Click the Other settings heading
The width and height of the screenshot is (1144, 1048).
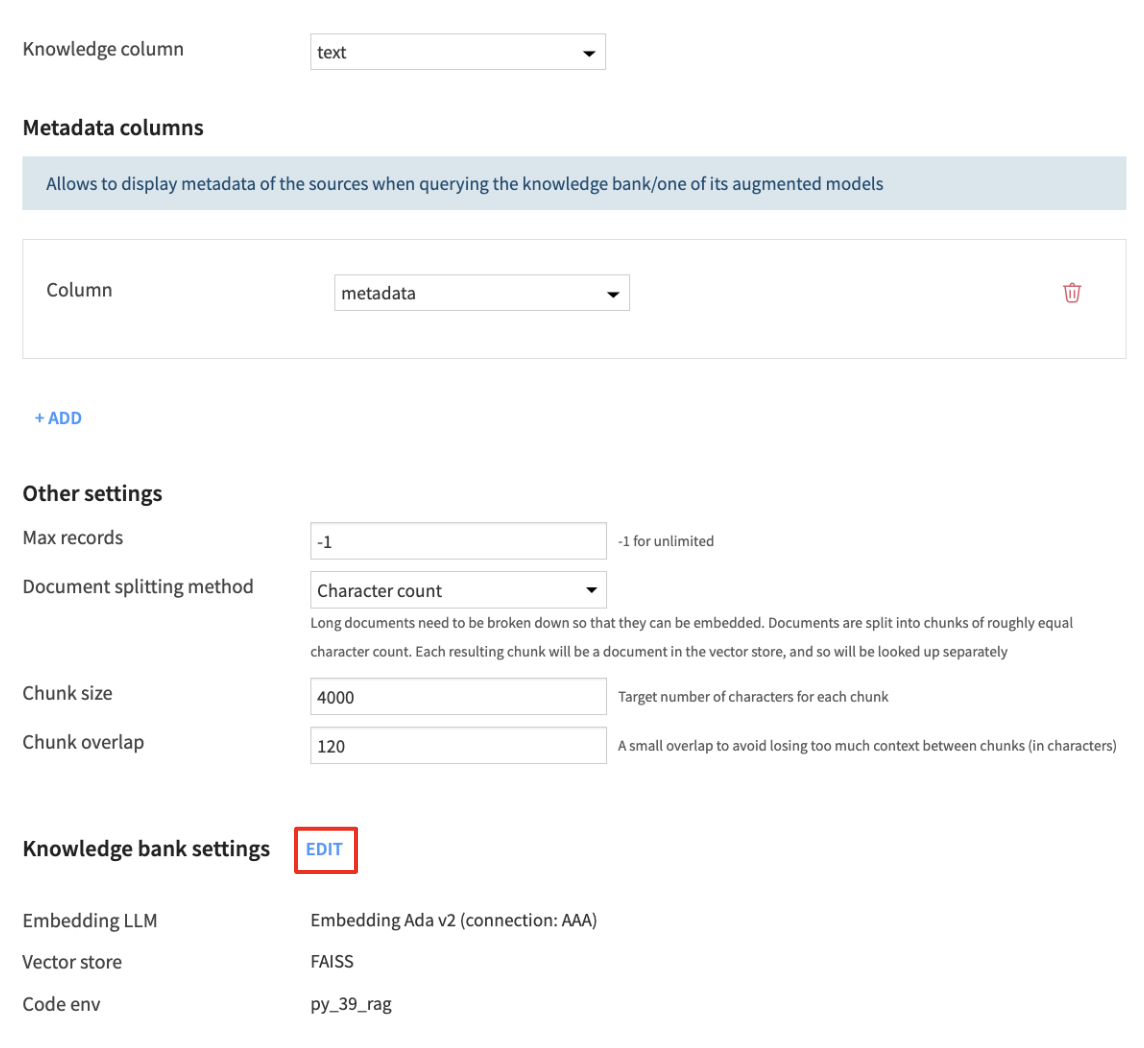[x=93, y=493]
